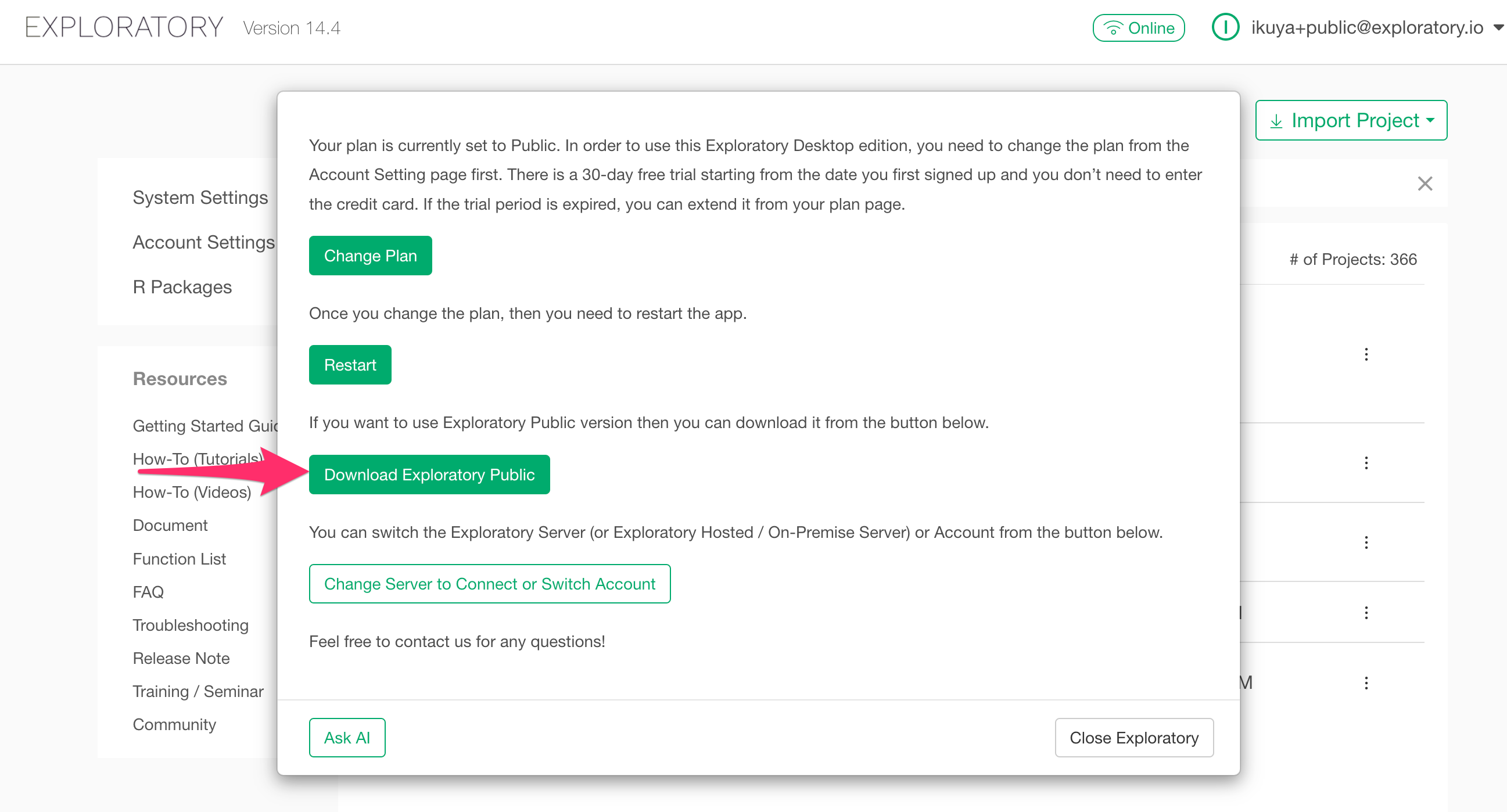1507x812 pixels.
Task: Click the Change Plan button
Action: pyautogui.click(x=369, y=256)
